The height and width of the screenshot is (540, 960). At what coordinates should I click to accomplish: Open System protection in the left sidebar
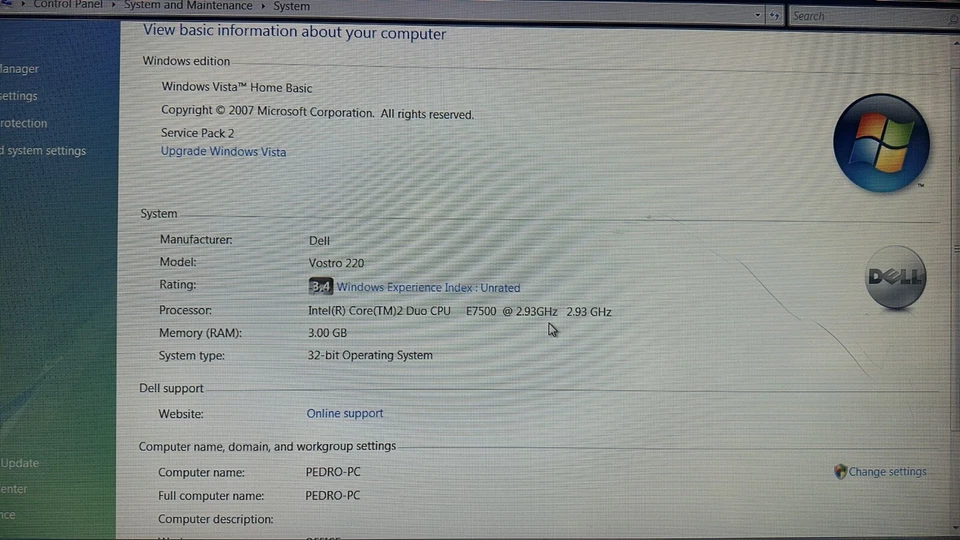pyautogui.click(x=23, y=123)
